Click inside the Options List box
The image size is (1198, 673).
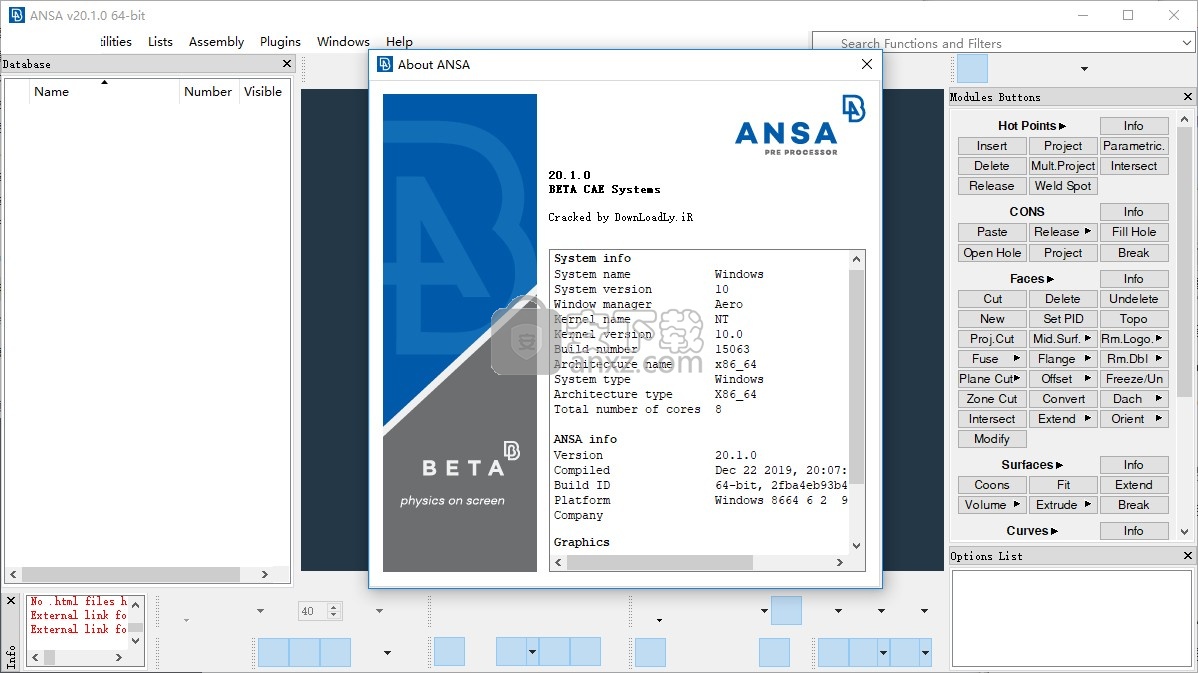pyautogui.click(x=1071, y=619)
